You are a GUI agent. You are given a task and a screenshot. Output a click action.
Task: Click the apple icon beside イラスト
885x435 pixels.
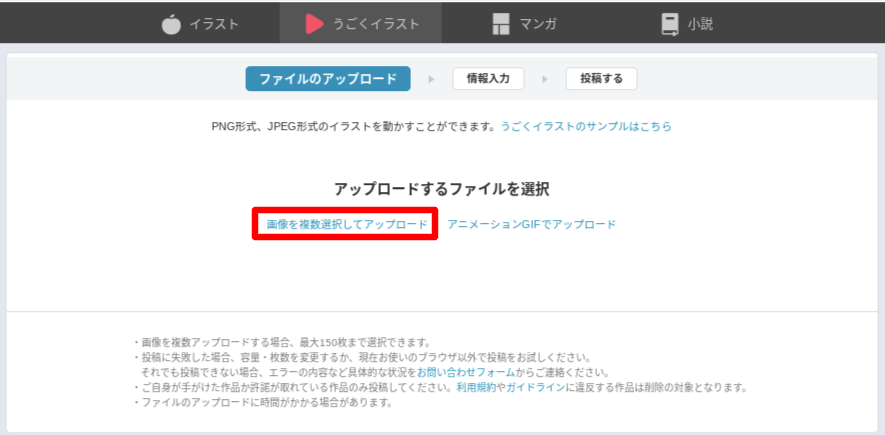click(x=171, y=24)
